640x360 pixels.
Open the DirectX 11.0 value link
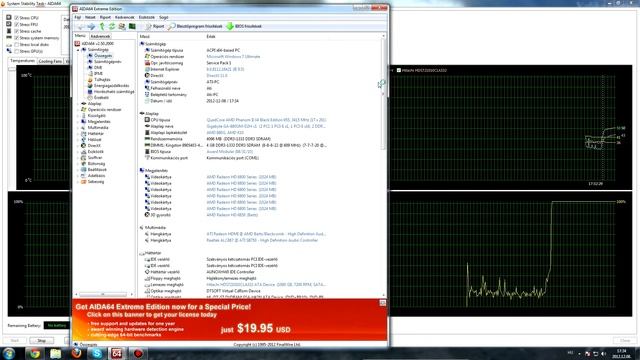217,76
